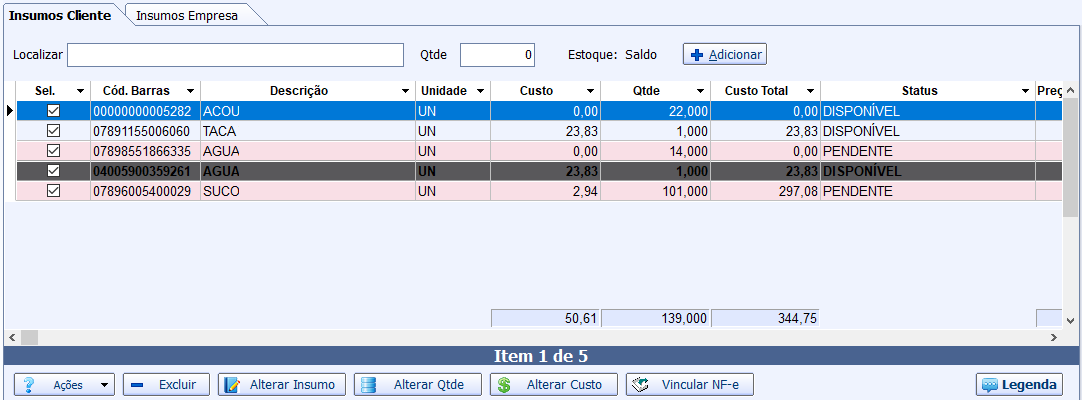
Task: Click the Vincular NF-e icon
Action: click(641, 385)
